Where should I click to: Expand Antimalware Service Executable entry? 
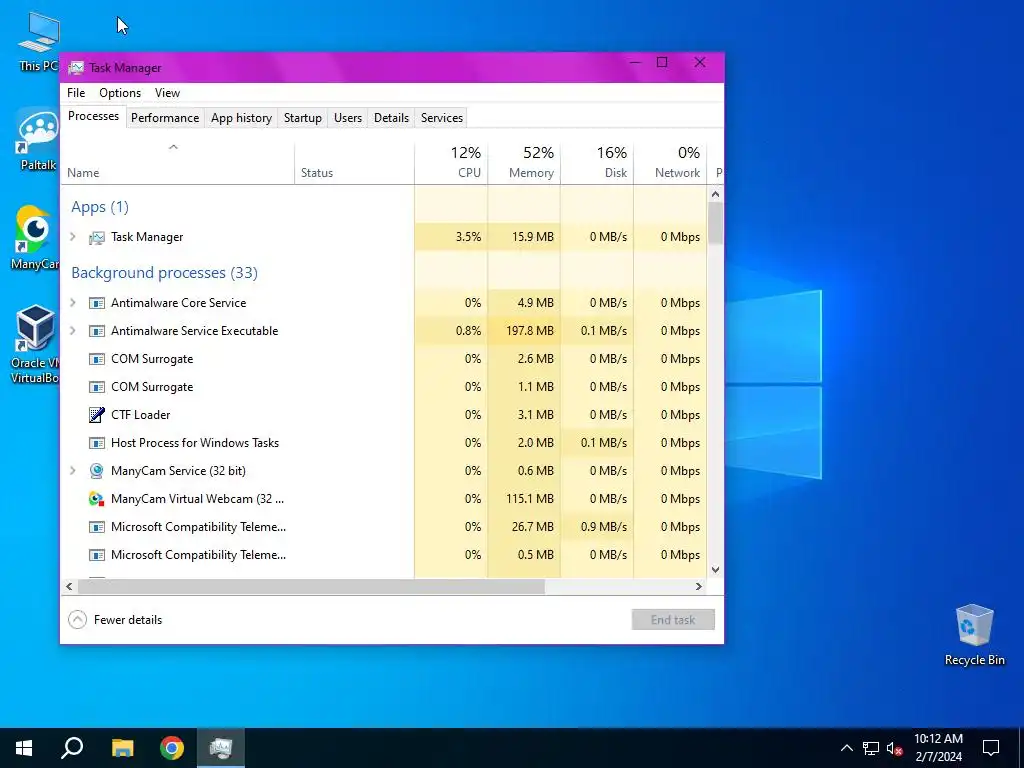click(x=72, y=330)
